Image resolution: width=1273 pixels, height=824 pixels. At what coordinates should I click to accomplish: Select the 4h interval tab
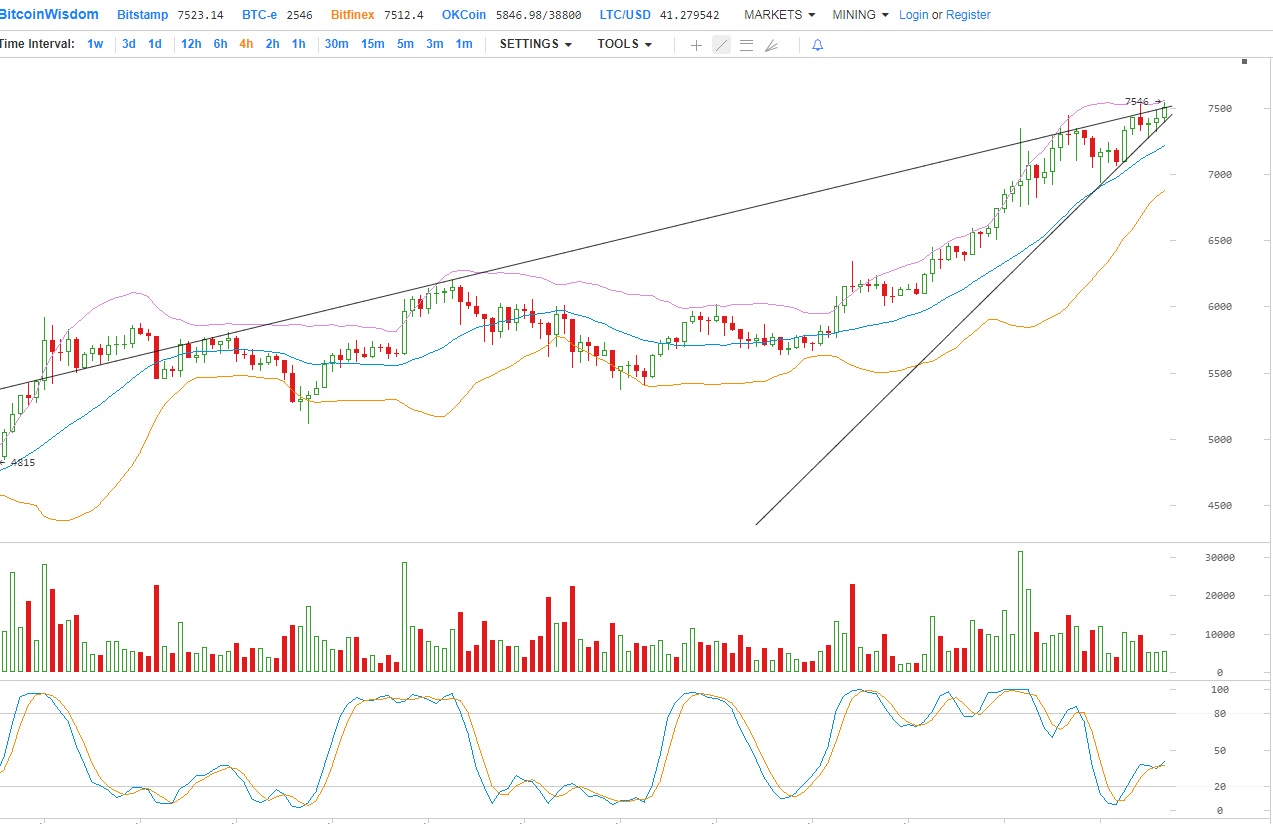coord(246,44)
